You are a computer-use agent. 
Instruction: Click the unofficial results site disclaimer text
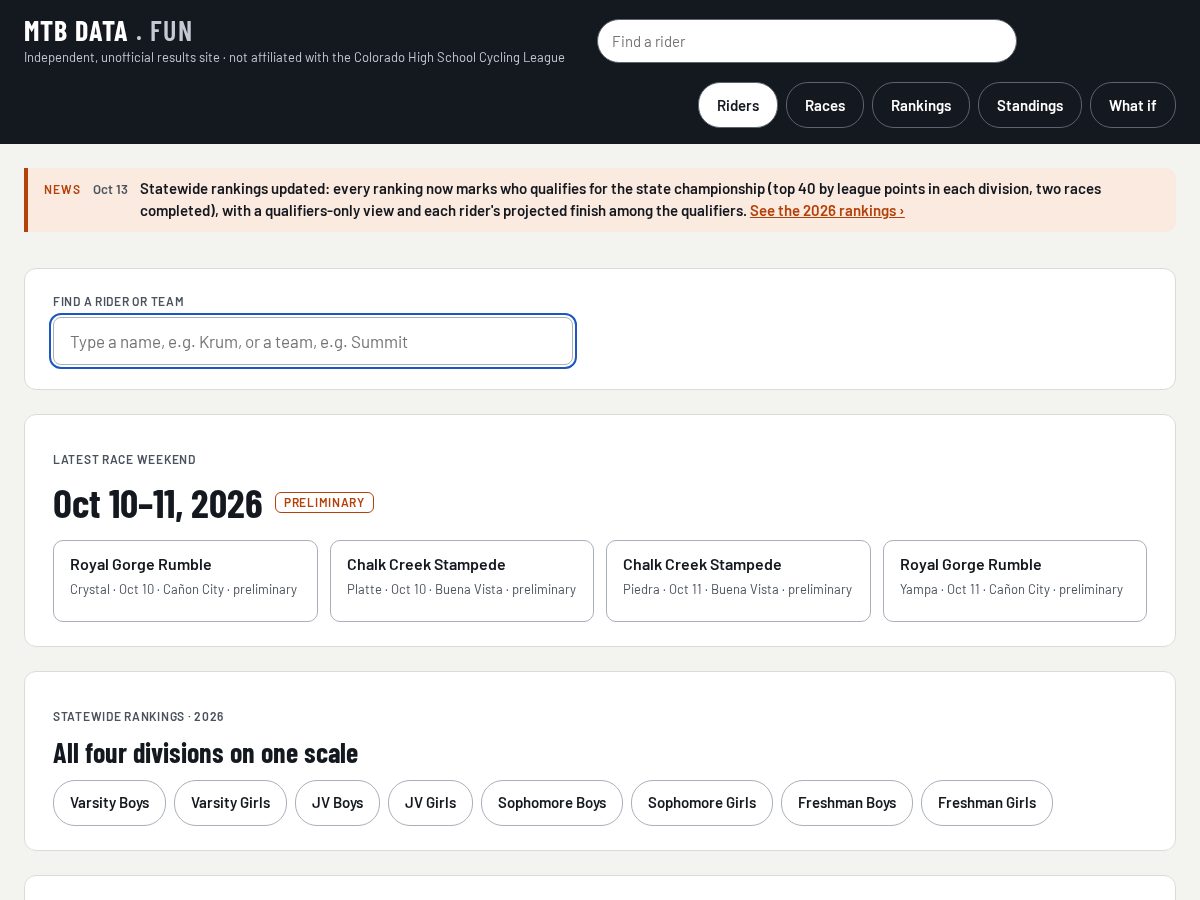click(x=294, y=58)
